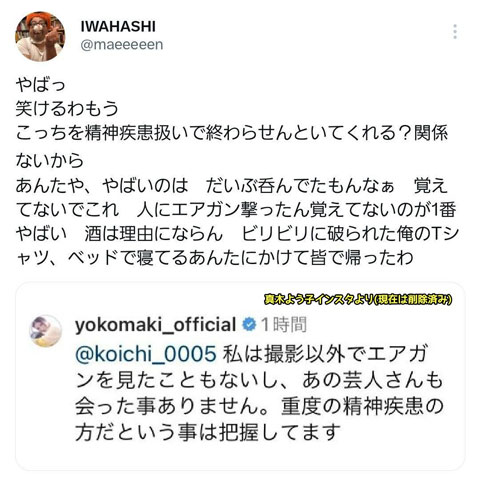Viewport: 480px width, 477px height.
Task: Click quoted last line 方だという事は把握してます
Action: 208,432
